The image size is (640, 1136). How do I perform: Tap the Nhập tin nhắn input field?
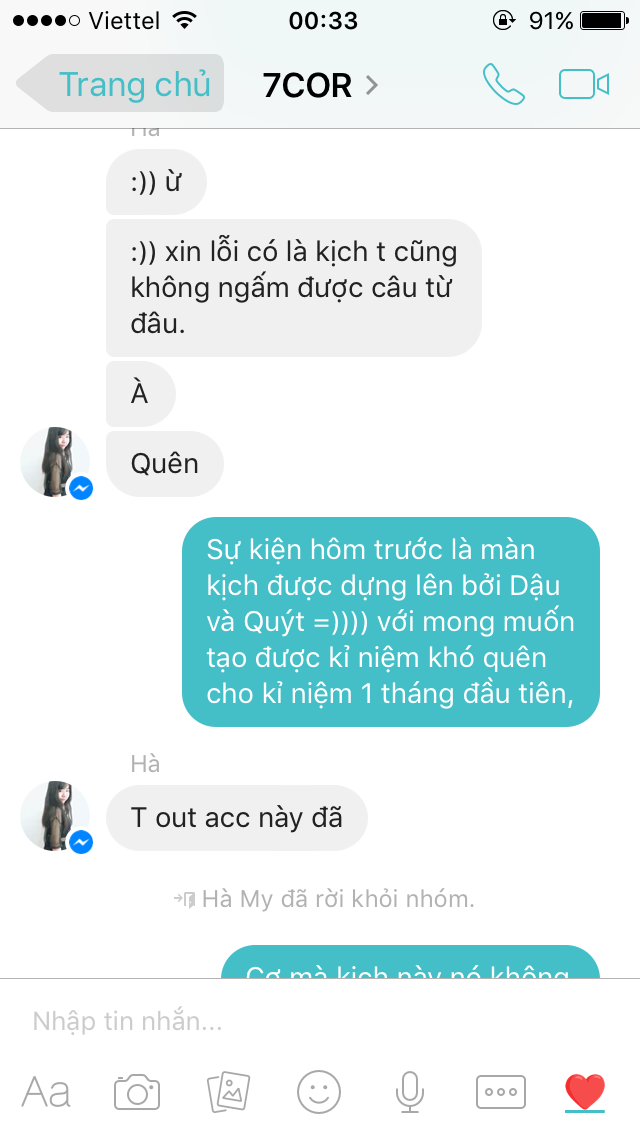(320, 1021)
